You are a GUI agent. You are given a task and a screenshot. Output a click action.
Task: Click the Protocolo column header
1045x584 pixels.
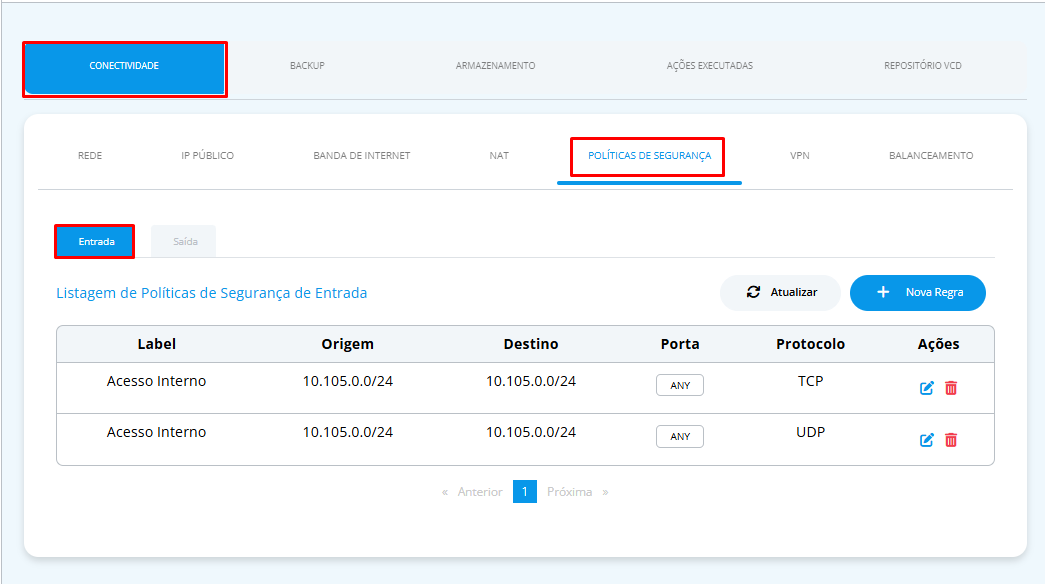[x=810, y=344]
